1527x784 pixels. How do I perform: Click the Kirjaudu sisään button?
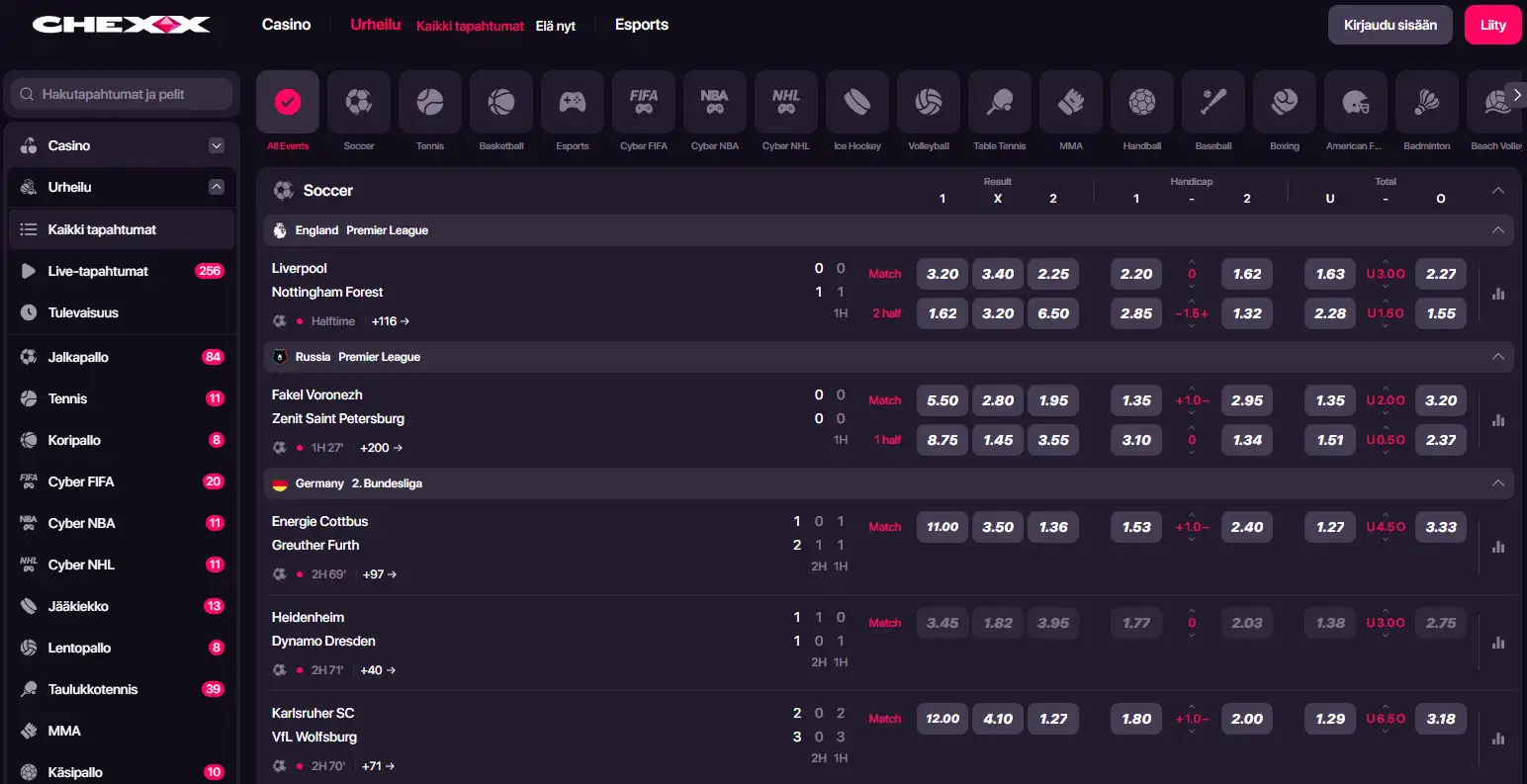[1391, 25]
